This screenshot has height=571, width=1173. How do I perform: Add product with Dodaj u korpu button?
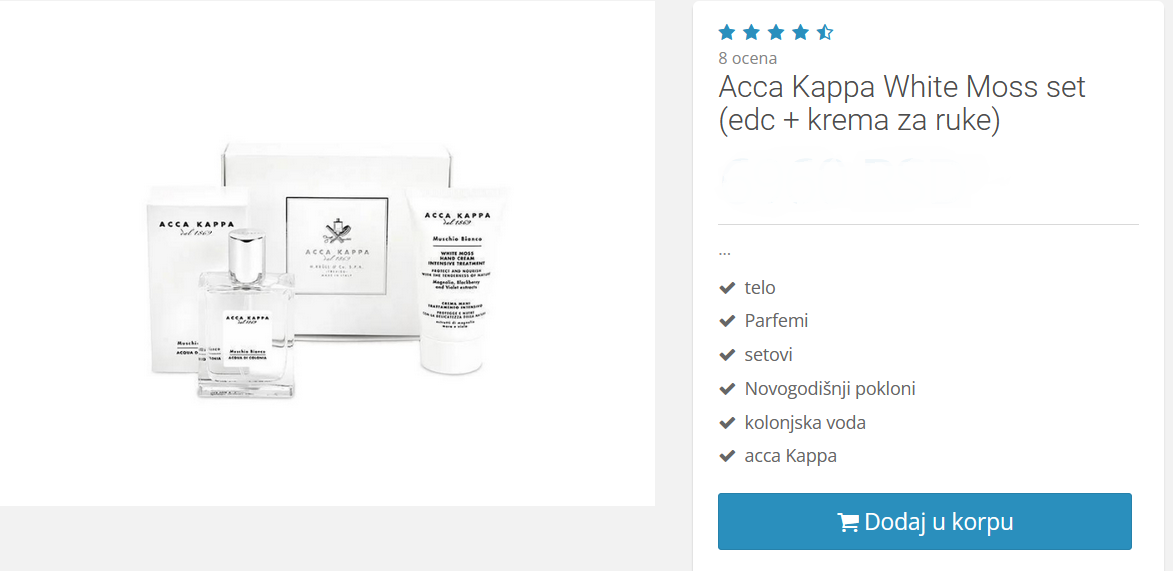click(925, 522)
